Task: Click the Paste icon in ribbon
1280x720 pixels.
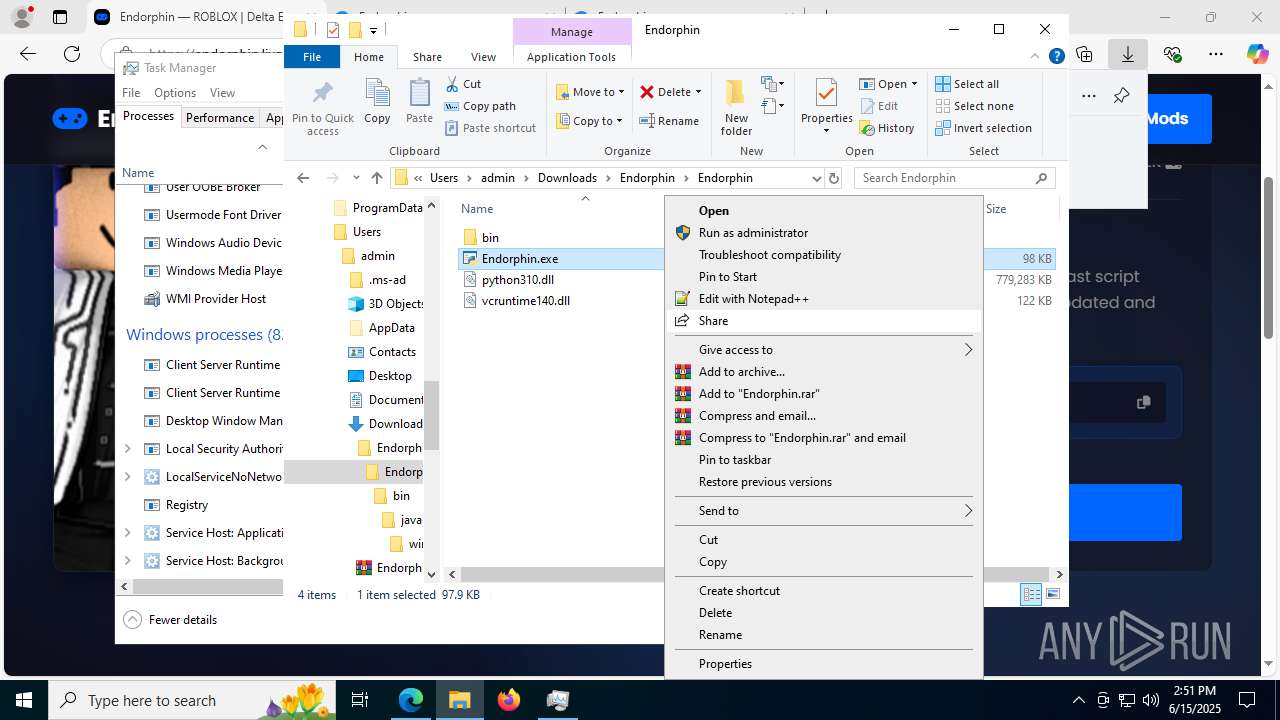Action: tap(419, 102)
